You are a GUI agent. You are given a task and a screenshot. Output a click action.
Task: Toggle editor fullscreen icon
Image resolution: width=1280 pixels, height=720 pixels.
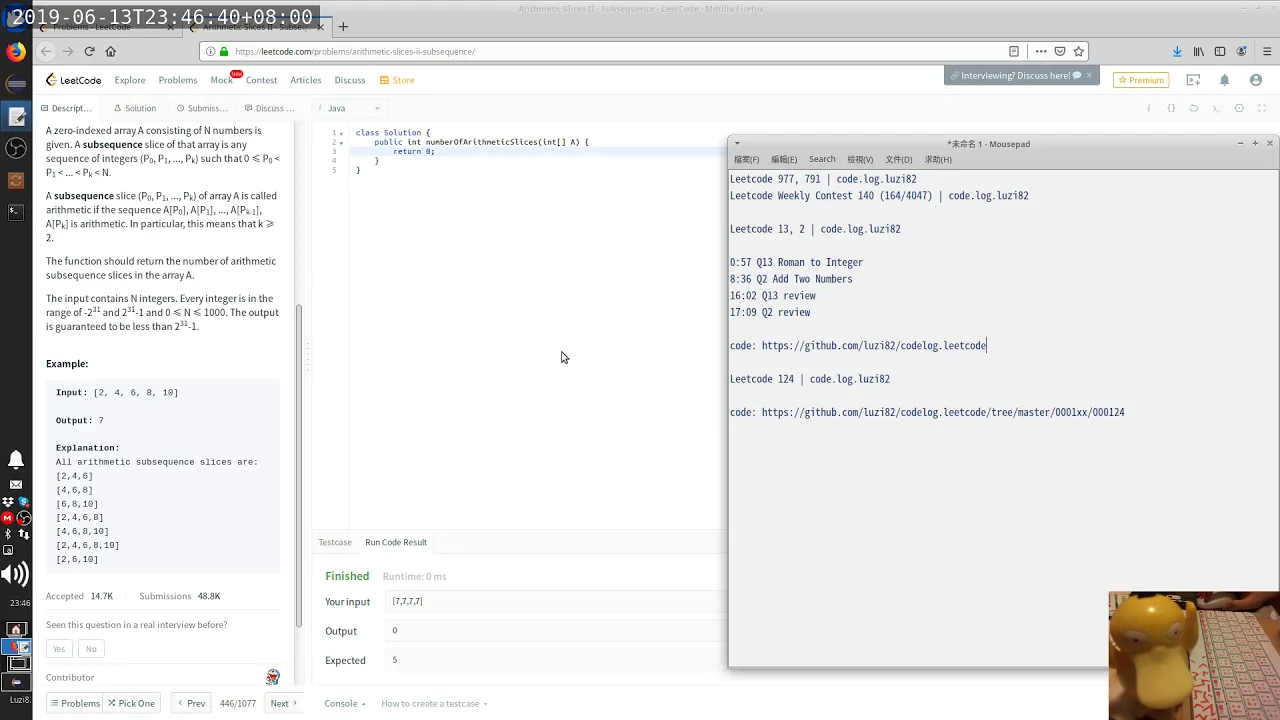click(1263, 108)
